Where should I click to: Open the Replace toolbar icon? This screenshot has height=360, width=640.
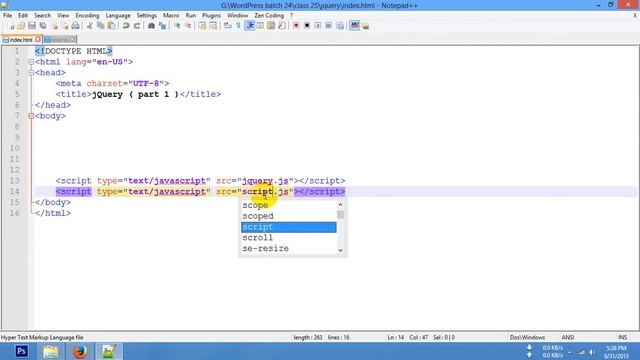click(x=162, y=26)
